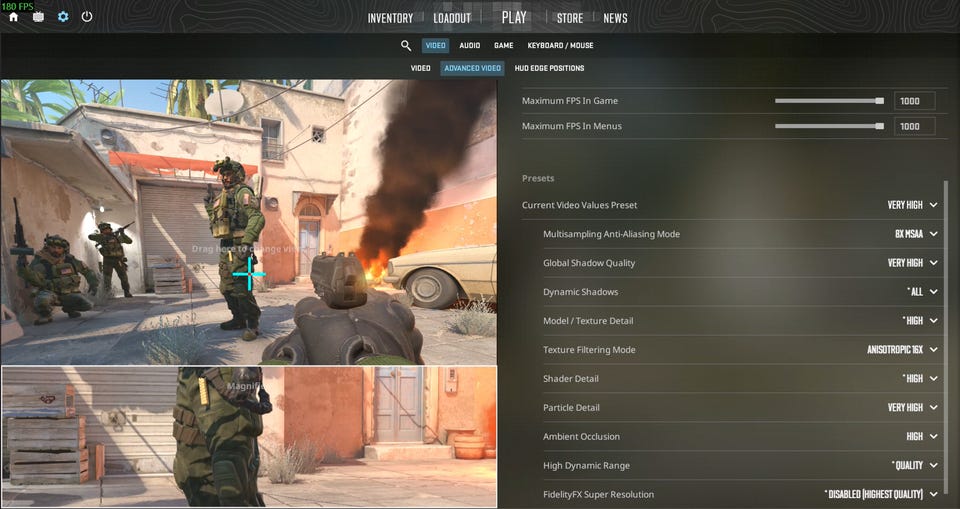Image resolution: width=960 pixels, height=509 pixels.
Task: Open the Loadout menu
Action: (452, 18)
